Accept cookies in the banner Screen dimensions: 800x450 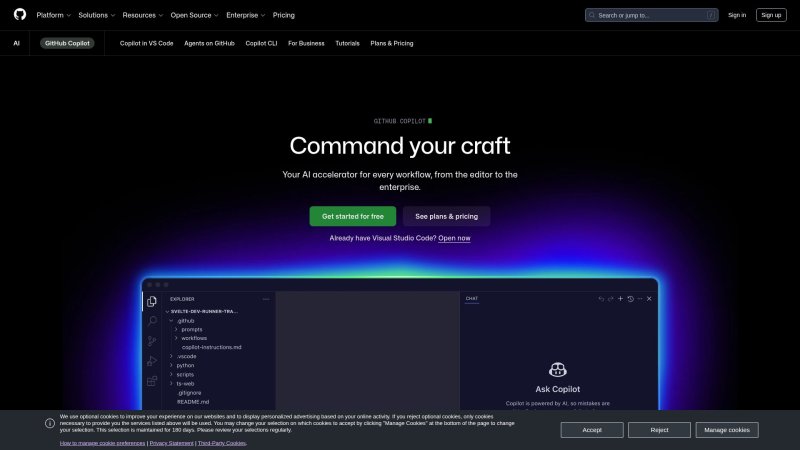pyautogui.click(x=592, y=430)
